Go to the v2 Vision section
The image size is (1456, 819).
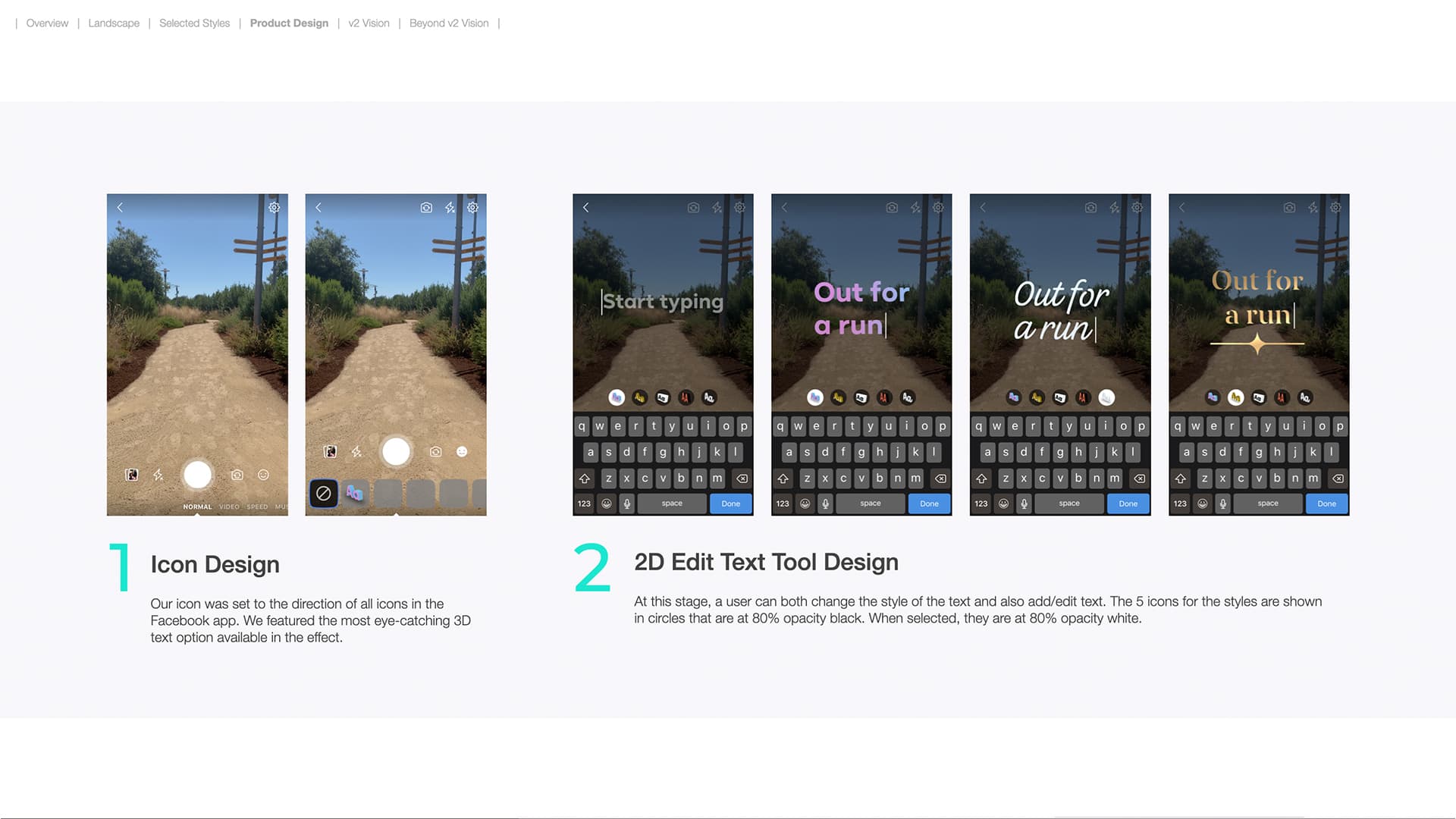369,24
